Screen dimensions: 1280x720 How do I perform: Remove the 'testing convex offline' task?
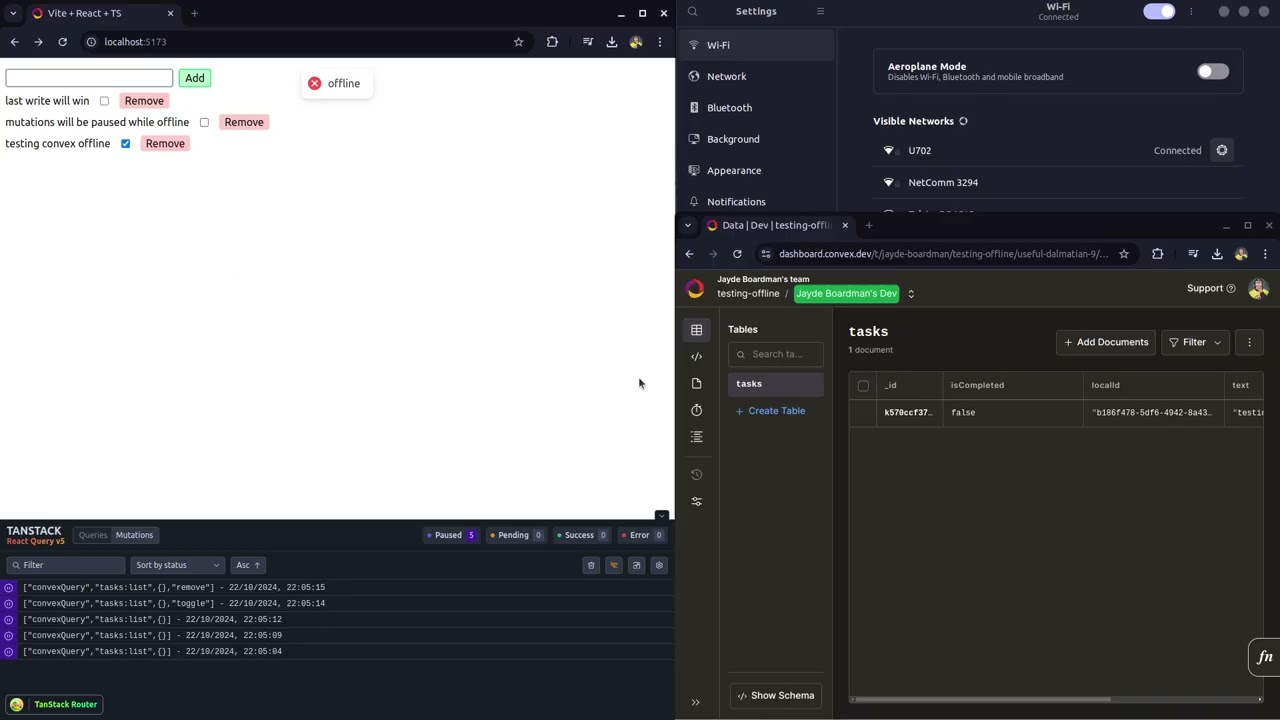click(165, 144)
